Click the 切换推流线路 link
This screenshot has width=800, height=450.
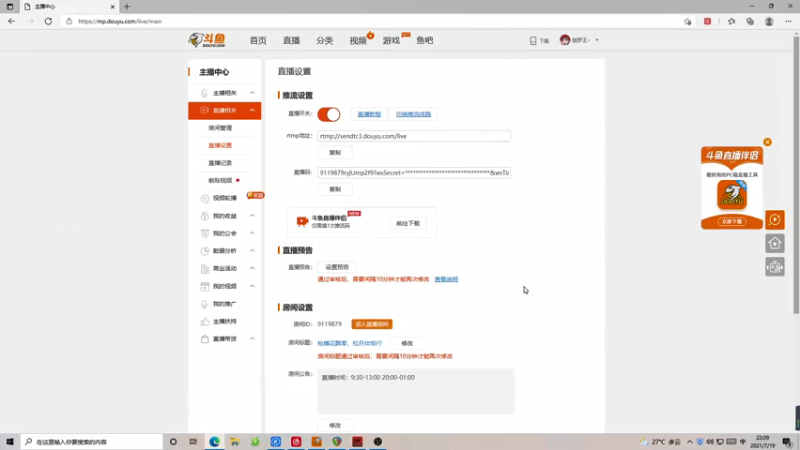point(413,114)
